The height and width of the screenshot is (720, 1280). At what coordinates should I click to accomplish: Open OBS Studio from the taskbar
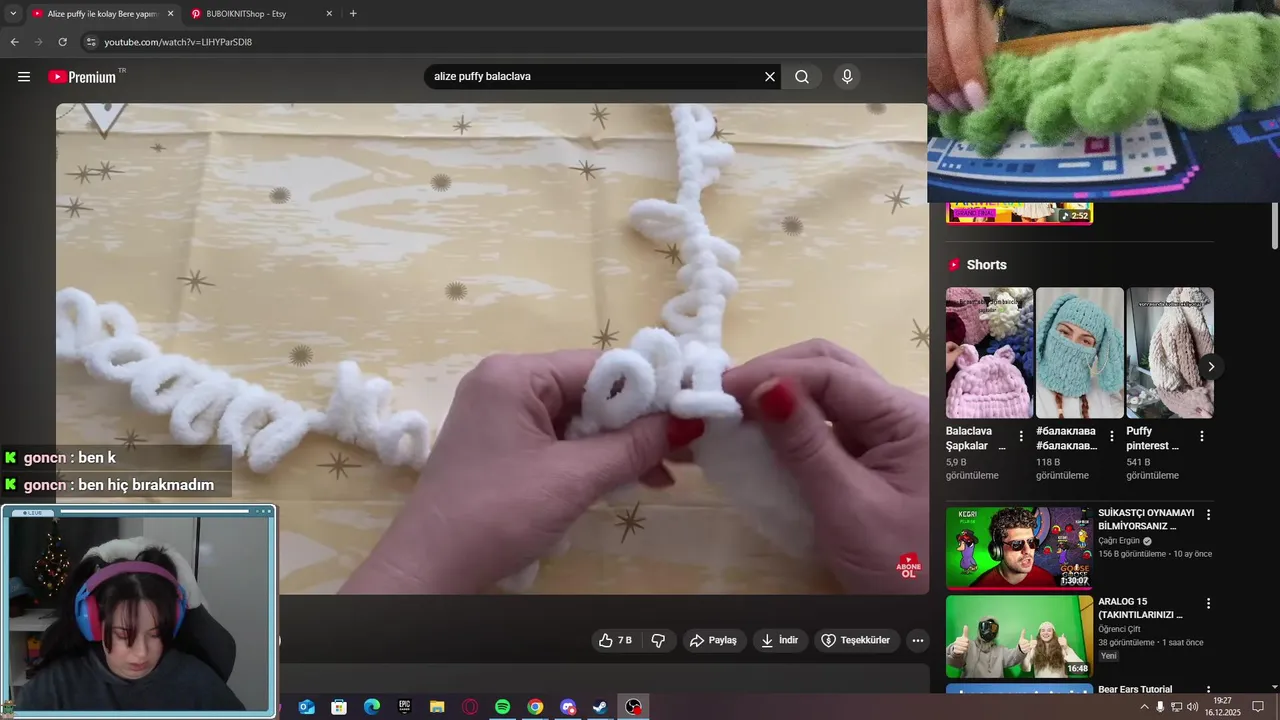633,707
